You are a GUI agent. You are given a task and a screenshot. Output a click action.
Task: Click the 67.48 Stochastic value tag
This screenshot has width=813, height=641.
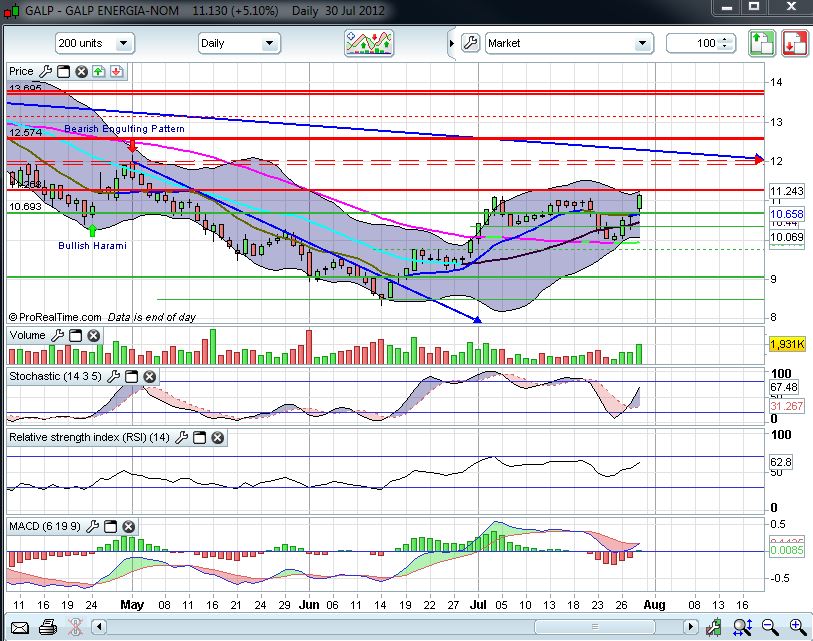[783, 387]
